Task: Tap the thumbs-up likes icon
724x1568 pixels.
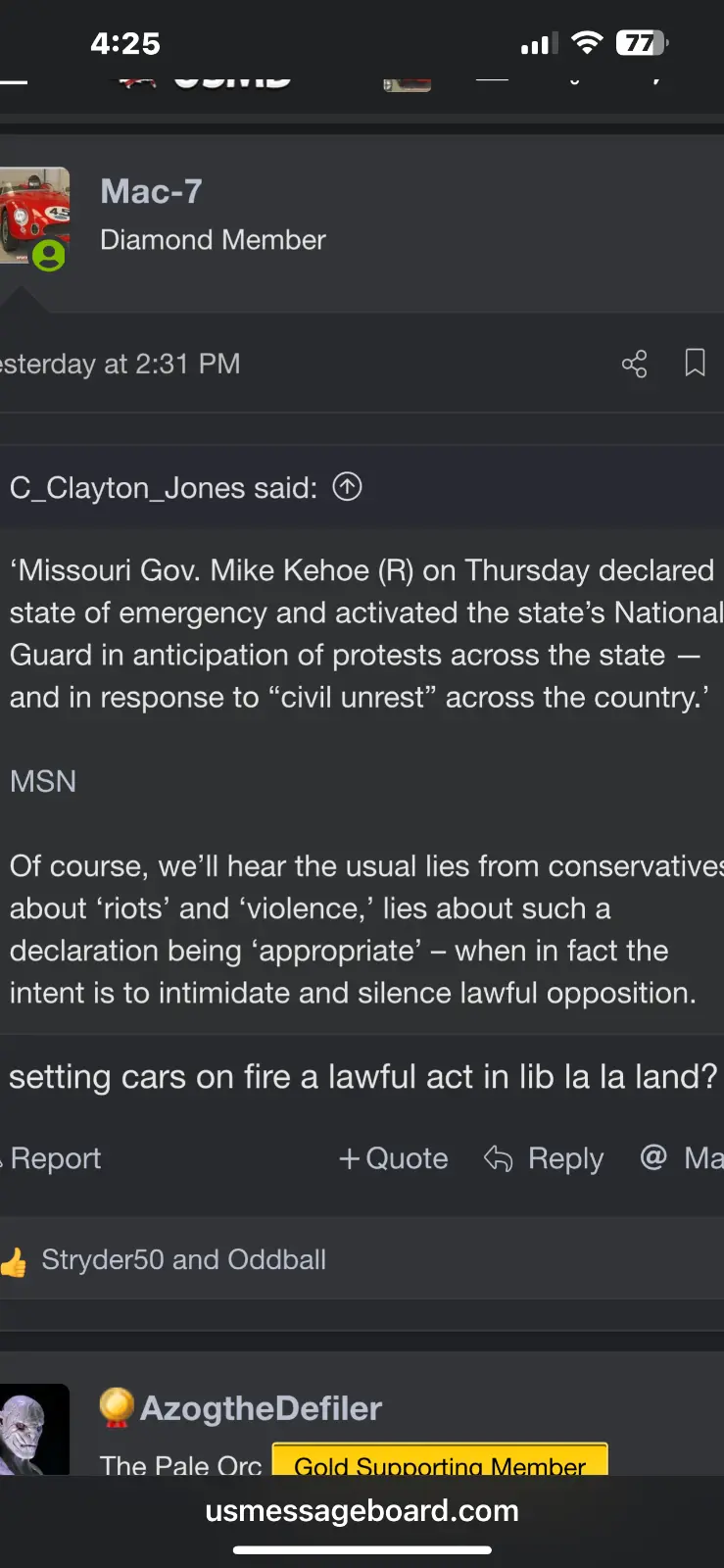Action: point(14,1262)
